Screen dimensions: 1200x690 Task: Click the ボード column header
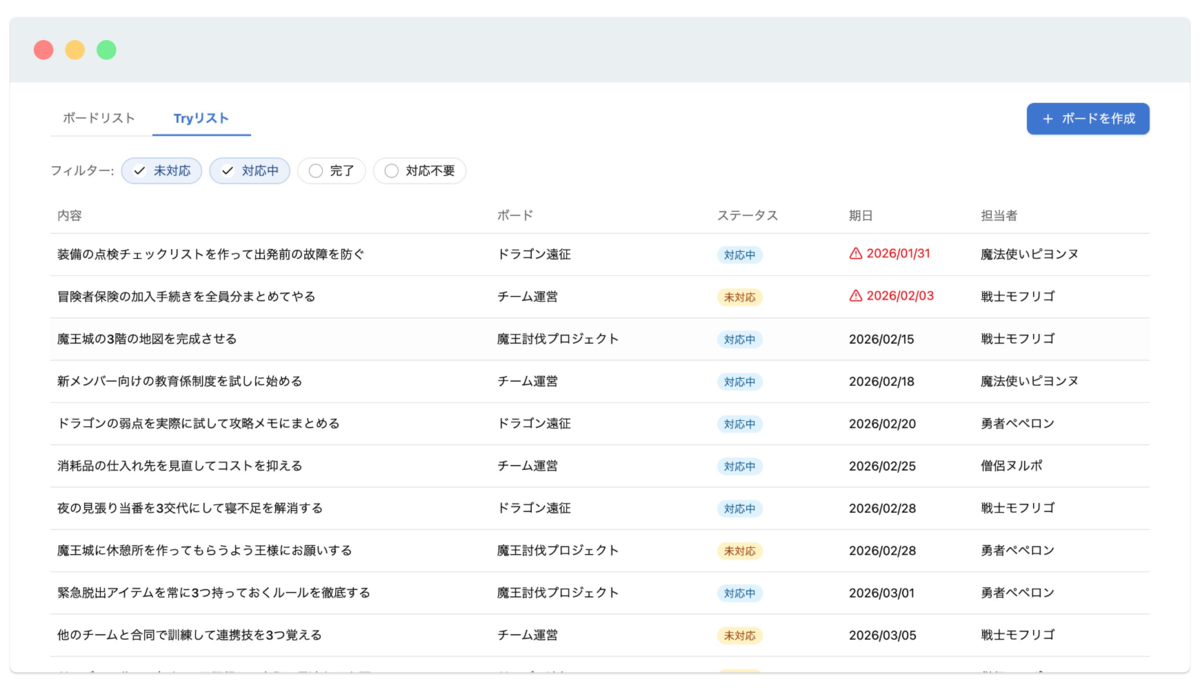(515, 215)
